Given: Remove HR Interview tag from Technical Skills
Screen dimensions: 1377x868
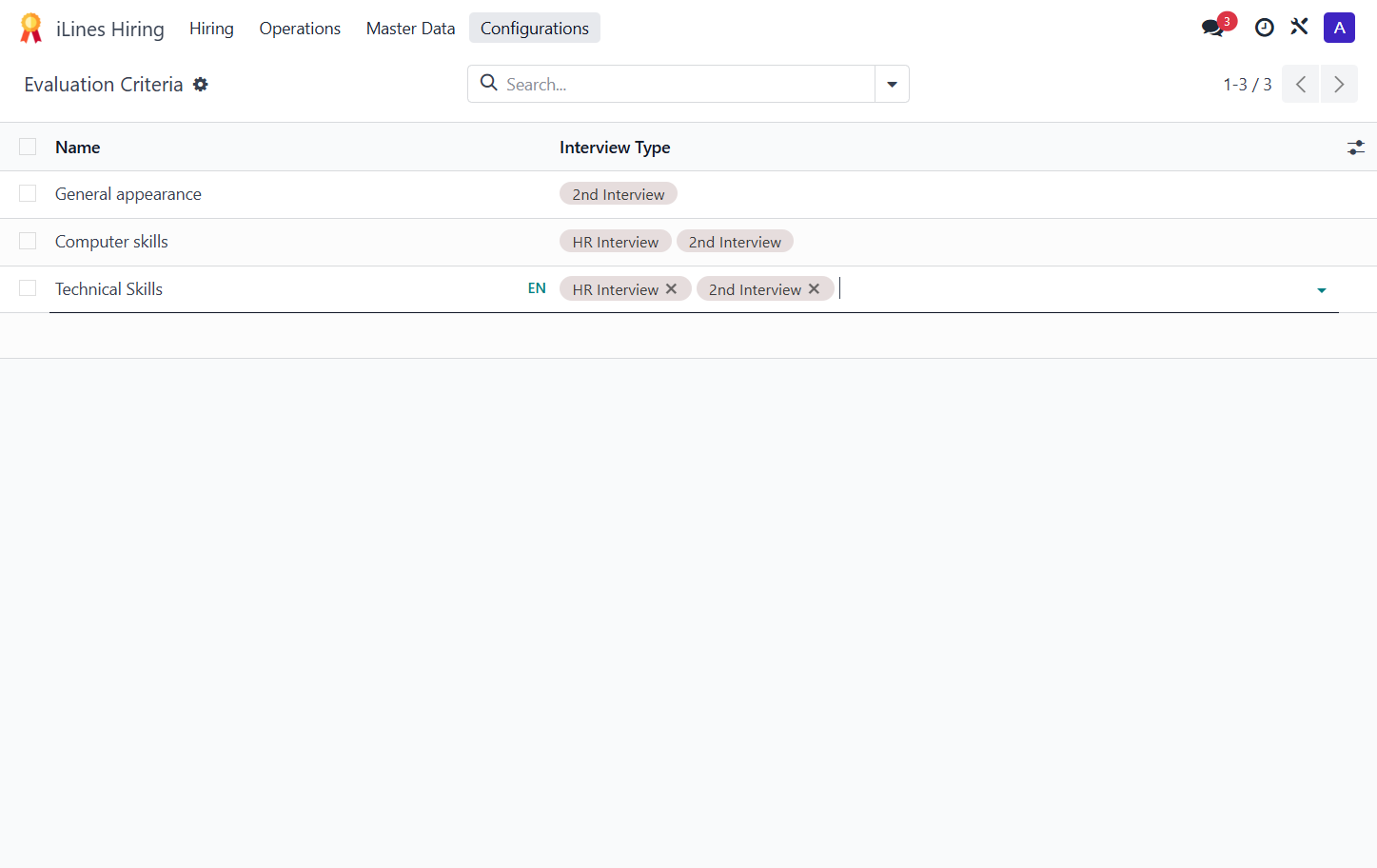Looking at the screenshot, I should (x=671, y=288).
